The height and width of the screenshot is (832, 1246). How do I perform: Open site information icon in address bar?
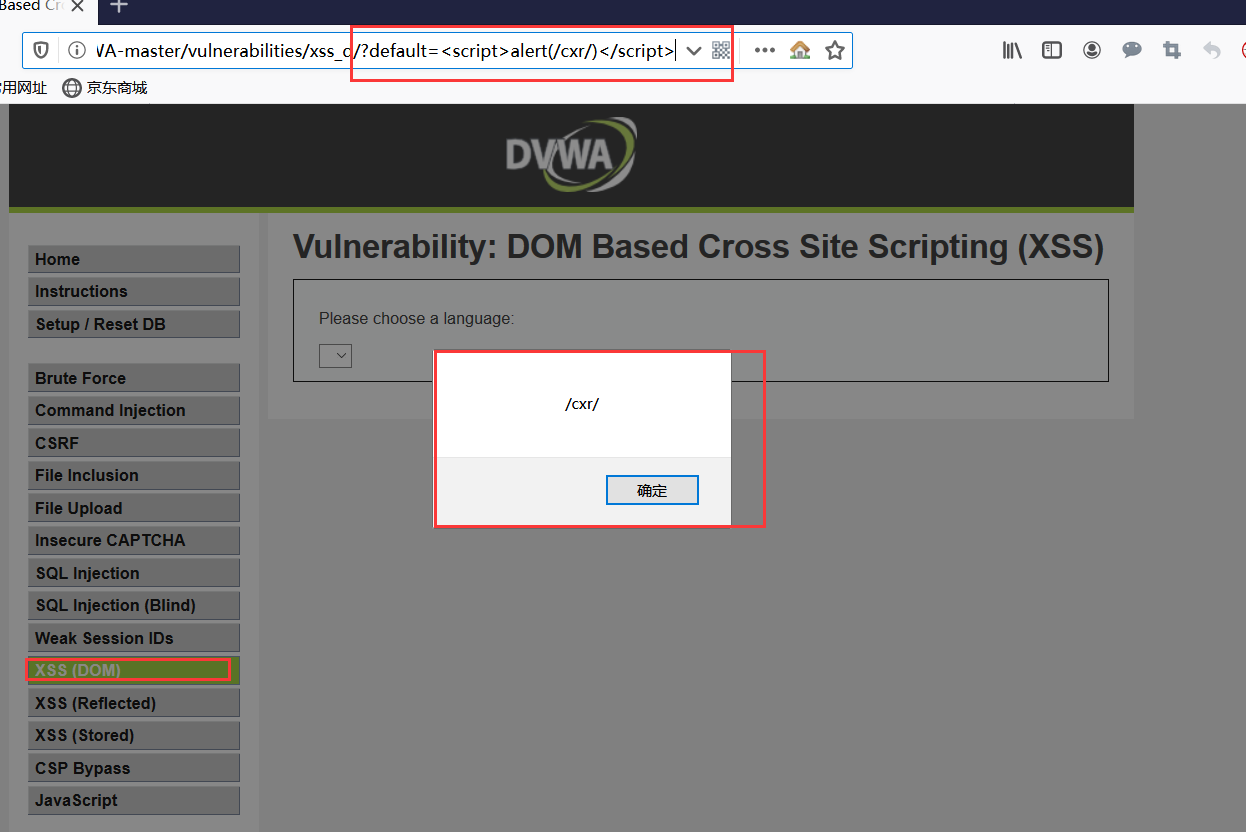click(76, 50)
